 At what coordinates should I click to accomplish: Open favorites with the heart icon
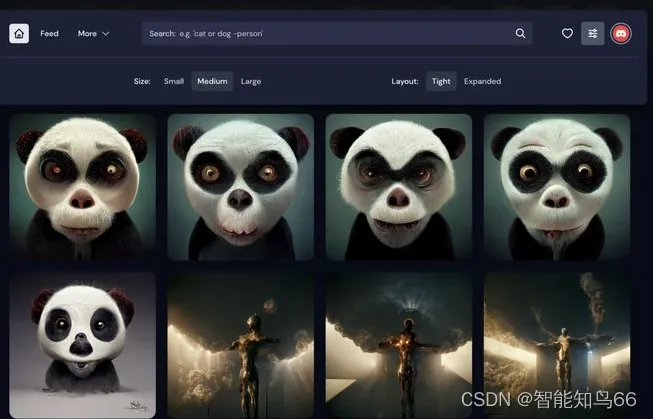tap(567, 33)
